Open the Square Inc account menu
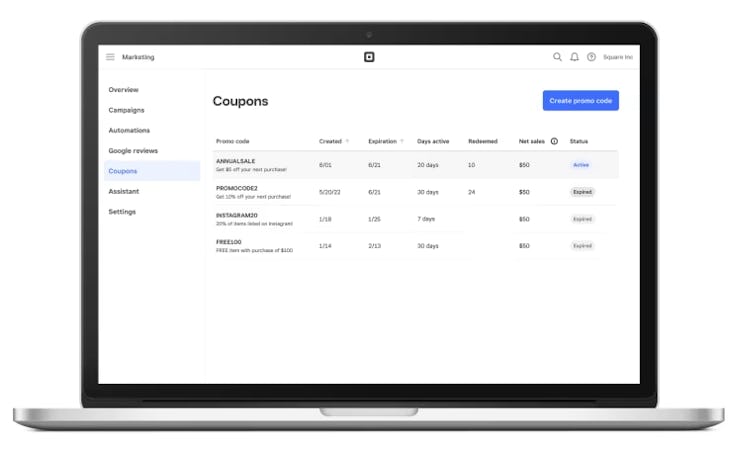747x450 pixels. (618, 57)
